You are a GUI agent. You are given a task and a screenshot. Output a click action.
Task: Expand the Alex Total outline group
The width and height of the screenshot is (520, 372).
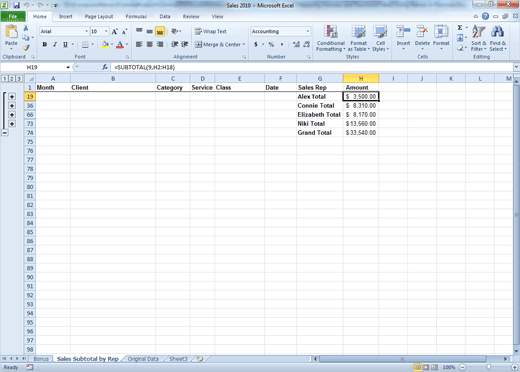click(12, 97)
